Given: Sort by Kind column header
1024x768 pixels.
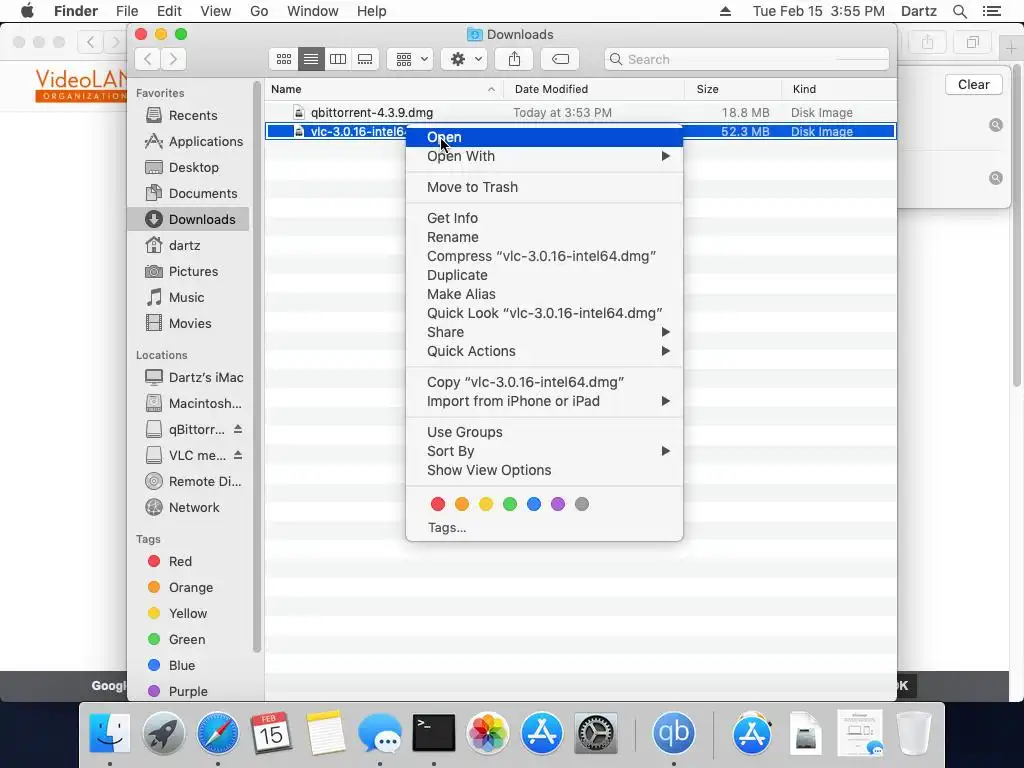Looking at the screenshot, I should coord(839,89).
